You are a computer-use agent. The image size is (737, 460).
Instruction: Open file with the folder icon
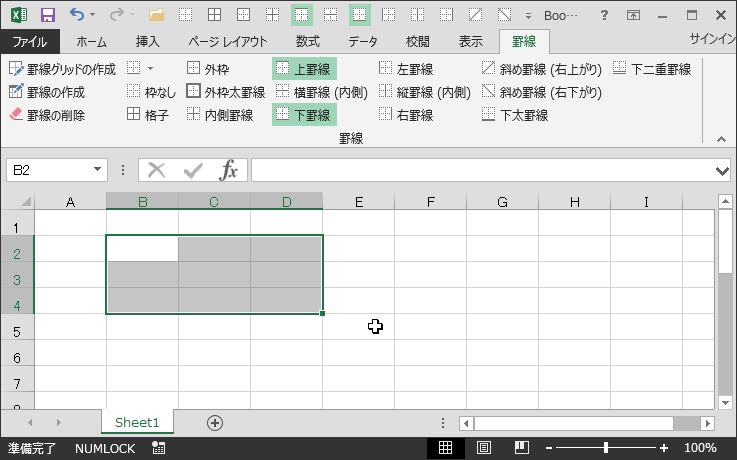157,16
